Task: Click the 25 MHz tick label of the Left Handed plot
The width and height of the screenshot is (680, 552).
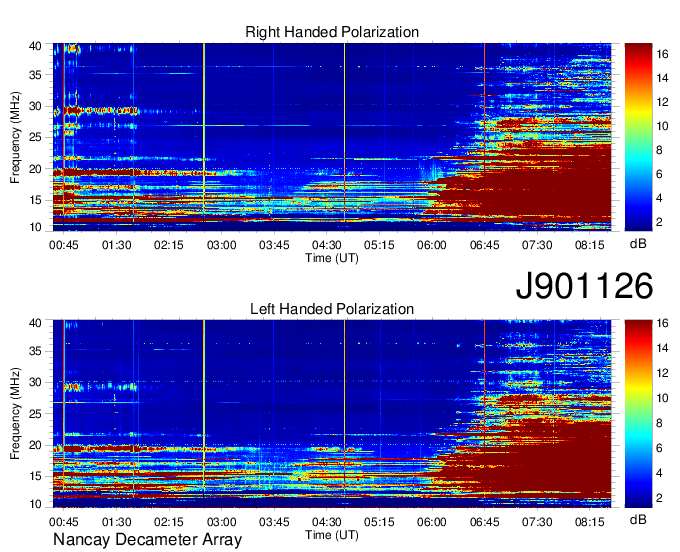Action: (36, 414)
